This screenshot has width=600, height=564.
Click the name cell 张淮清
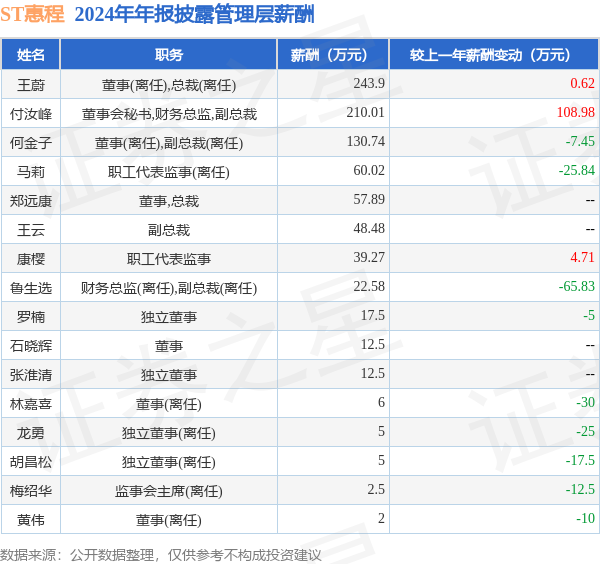click(x=31, y=375)
